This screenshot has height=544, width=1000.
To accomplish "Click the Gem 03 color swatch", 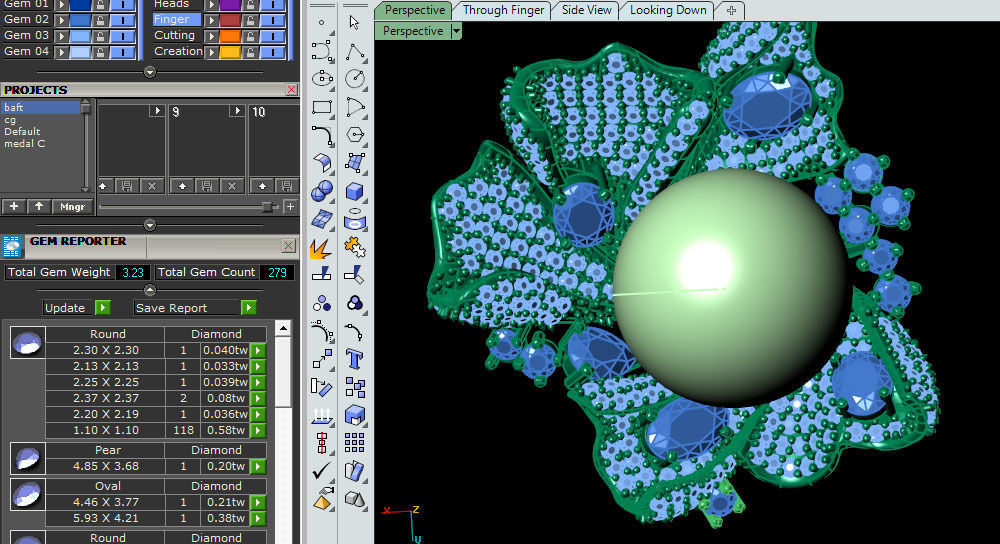I will pyautogui.click(x=80, y=36).
